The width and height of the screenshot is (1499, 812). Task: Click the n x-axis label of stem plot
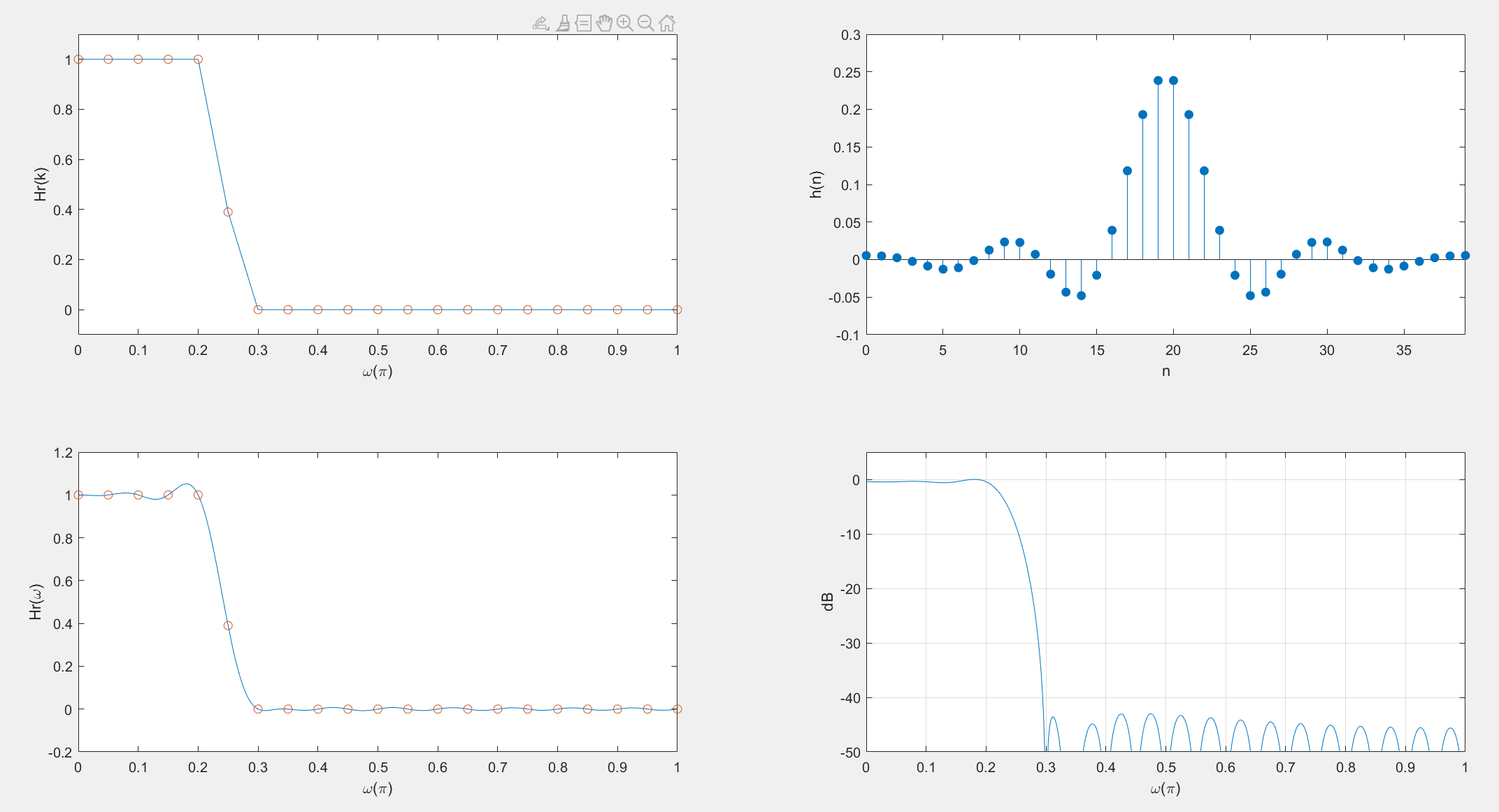tap(1166, 371)
